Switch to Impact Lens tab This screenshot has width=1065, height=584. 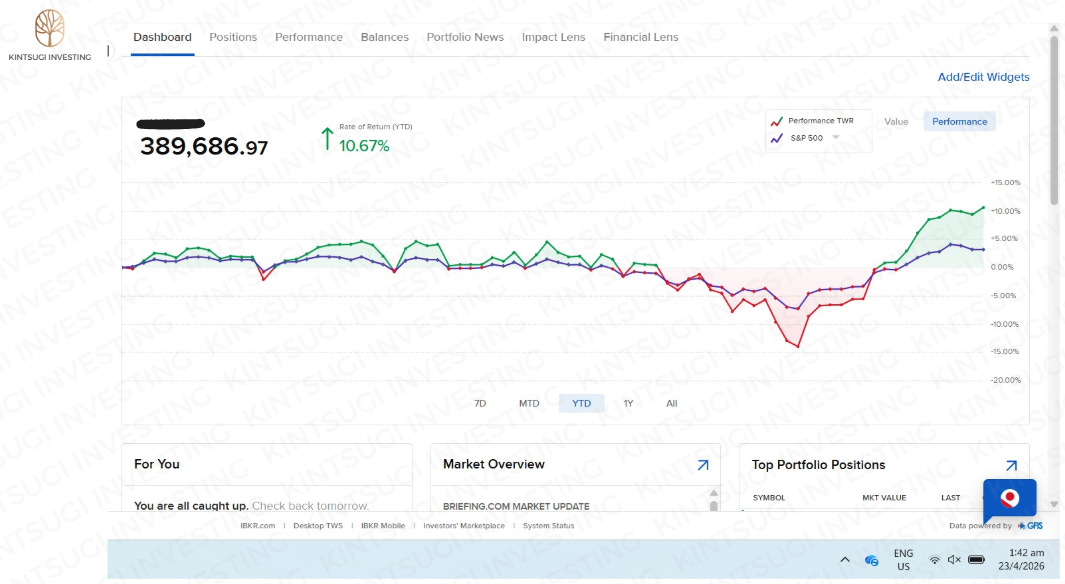pyautogui.click(x=554, y=37)
